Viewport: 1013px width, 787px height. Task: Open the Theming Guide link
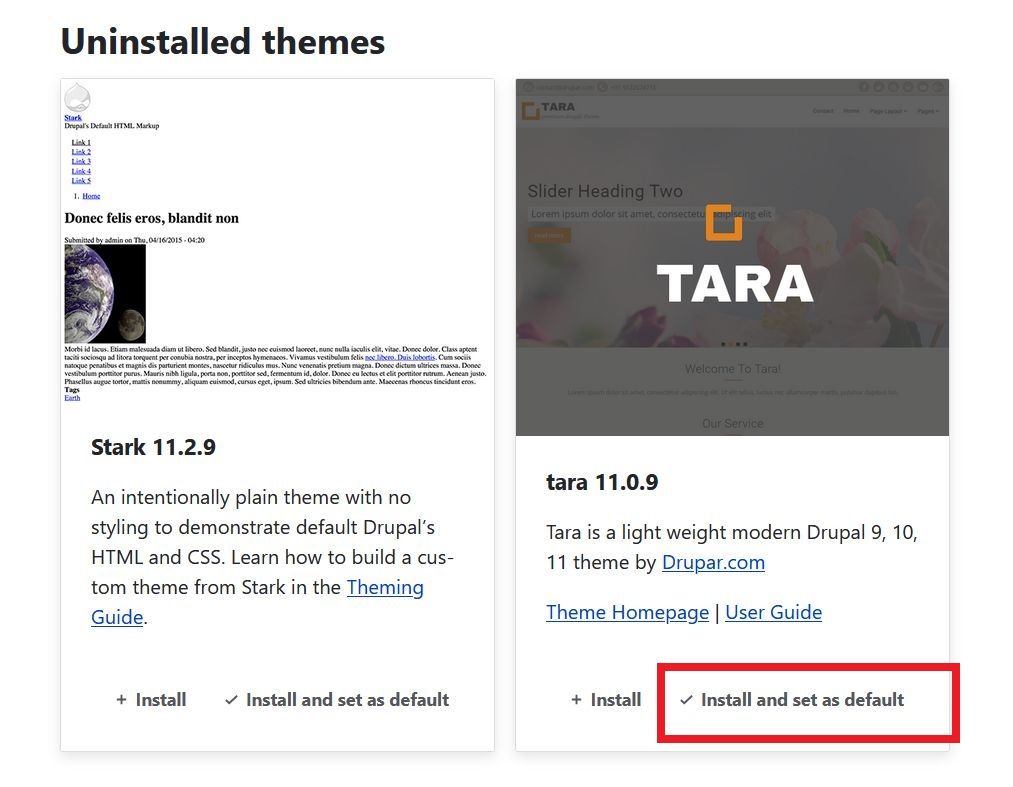click(x=385, y=587)
